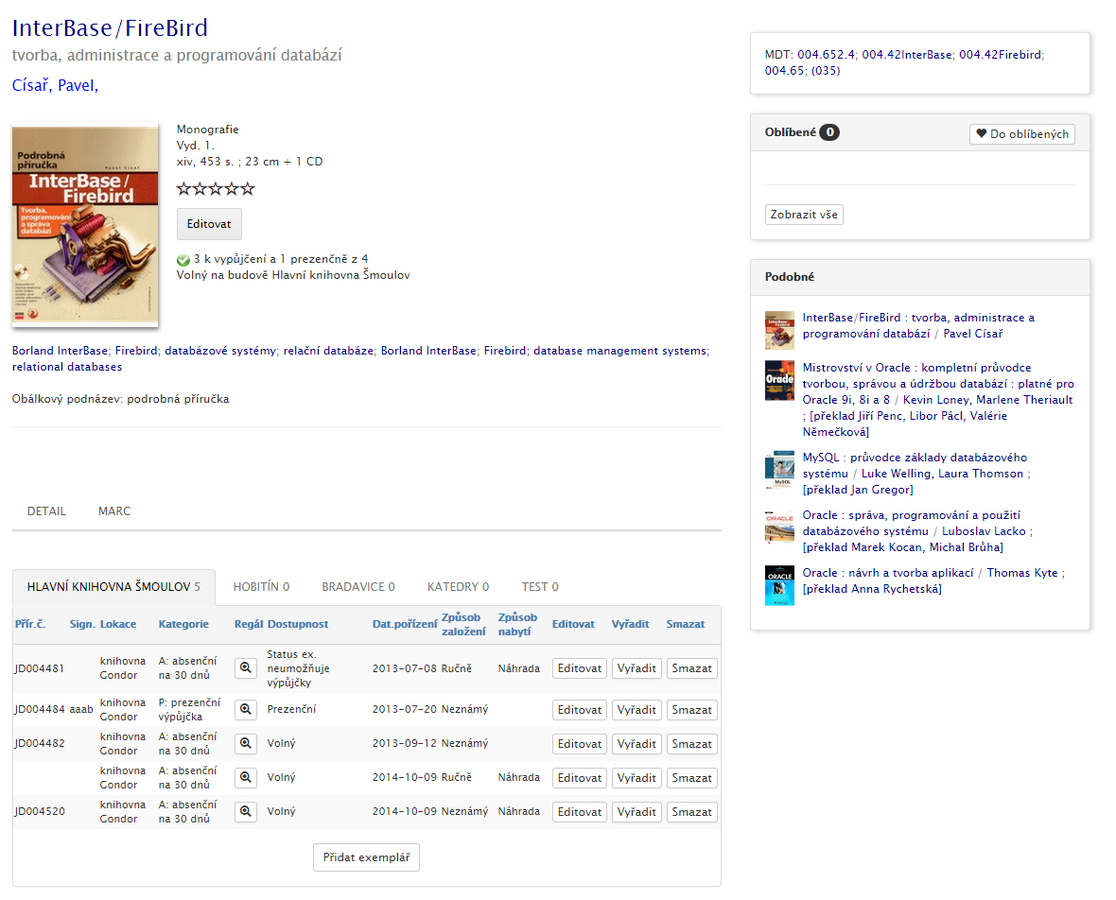Click subject link databázové systémy

[x=220, y=351]
